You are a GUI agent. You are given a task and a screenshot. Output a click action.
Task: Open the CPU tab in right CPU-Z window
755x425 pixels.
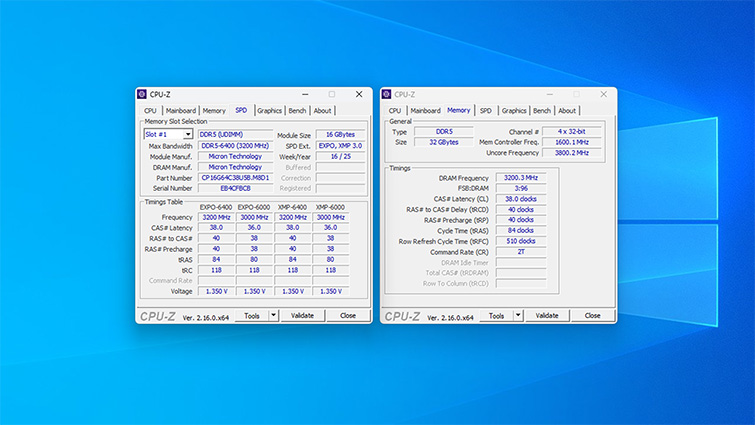(x=395, y=111)
